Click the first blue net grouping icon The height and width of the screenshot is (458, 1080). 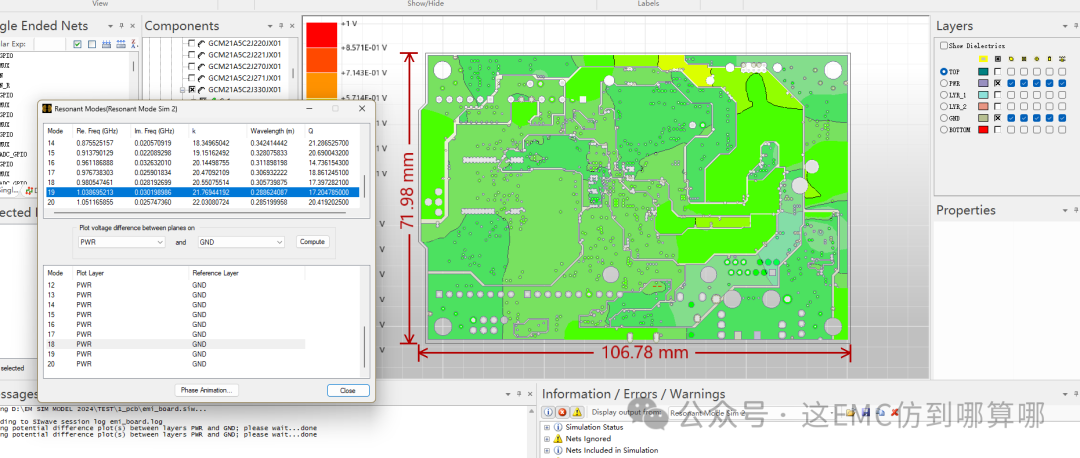(x=107, y=44)
